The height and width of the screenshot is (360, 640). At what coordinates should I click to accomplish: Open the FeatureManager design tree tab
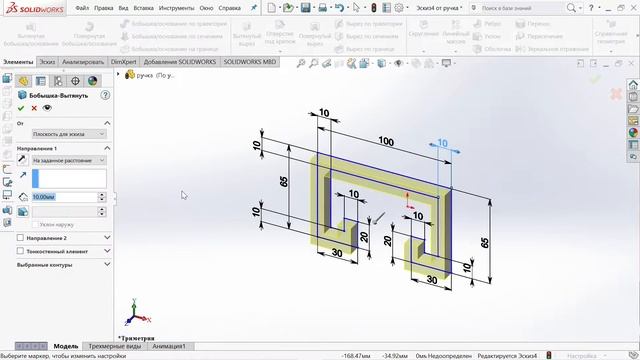coord(23,81)
